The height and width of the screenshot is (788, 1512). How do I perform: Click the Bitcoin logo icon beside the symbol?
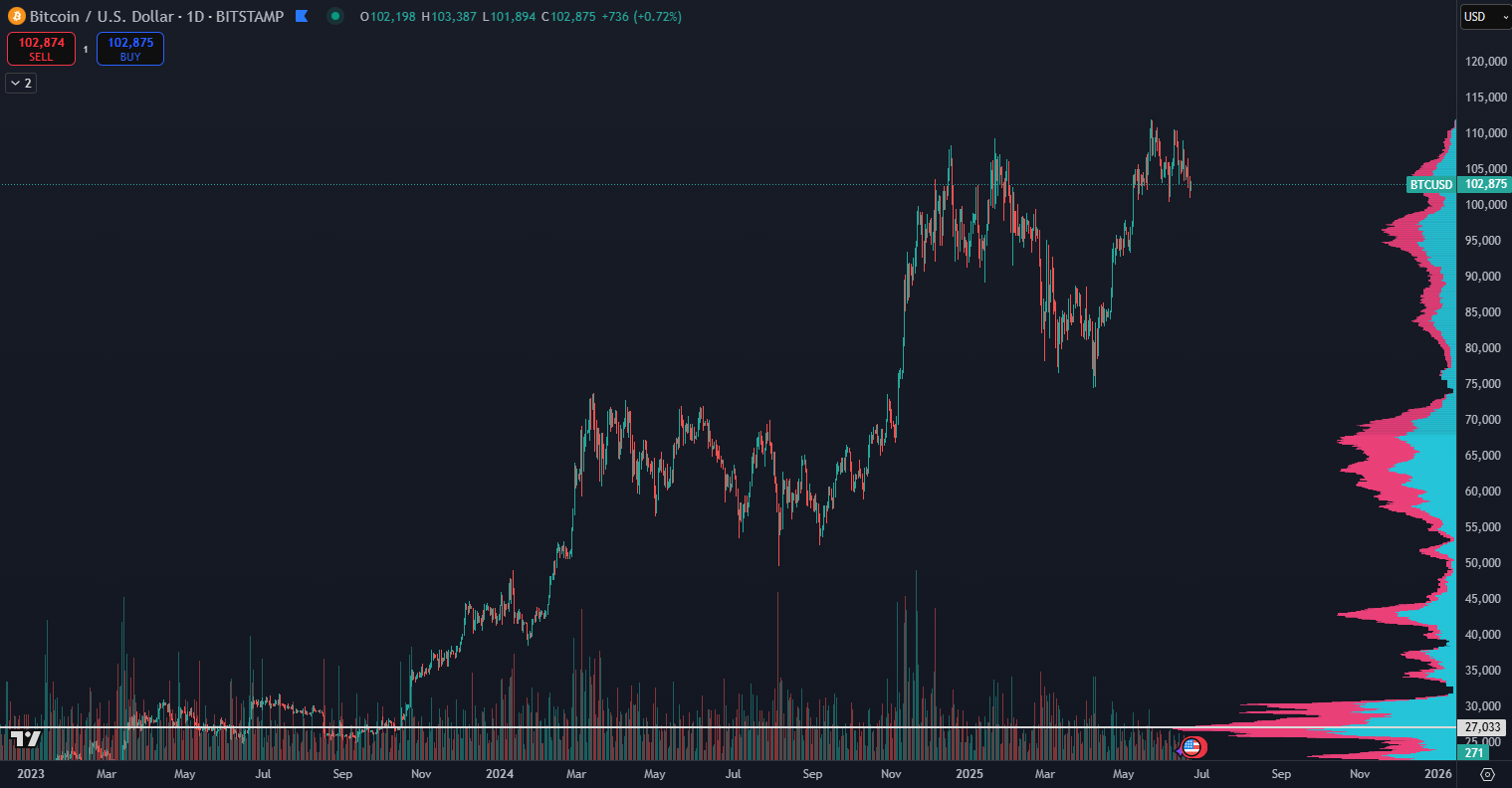coord(17,17)
